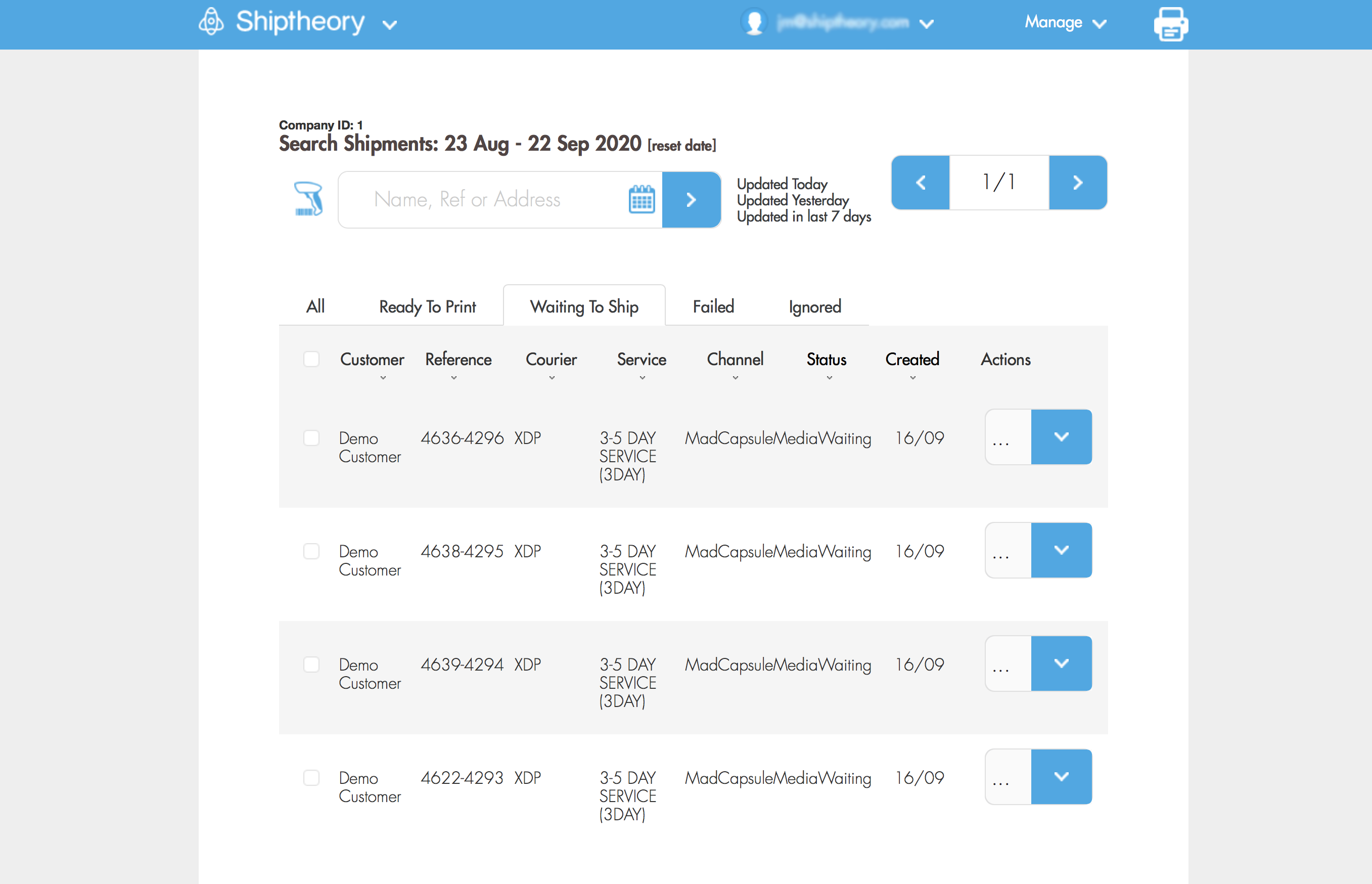1372x884 pixels.
Task: Click the barcode scanner icon
Action: (307, 199)
